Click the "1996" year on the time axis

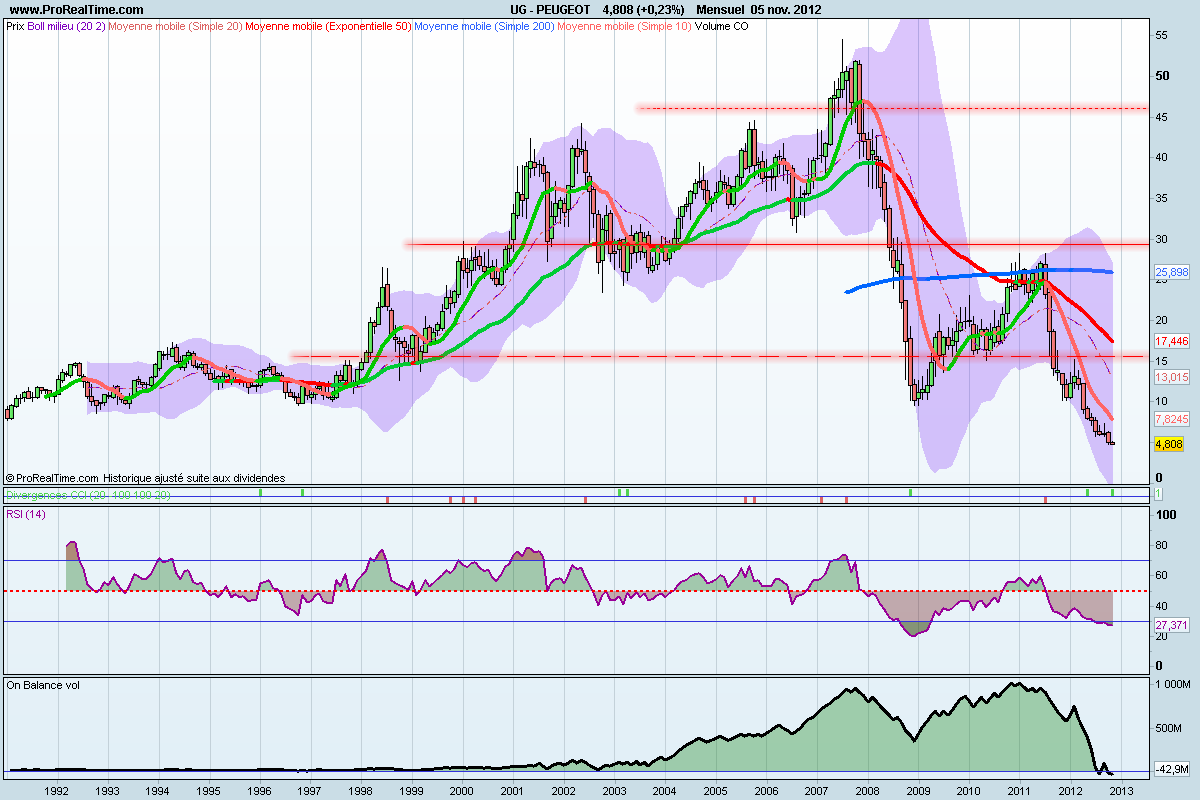pos(260,789)
